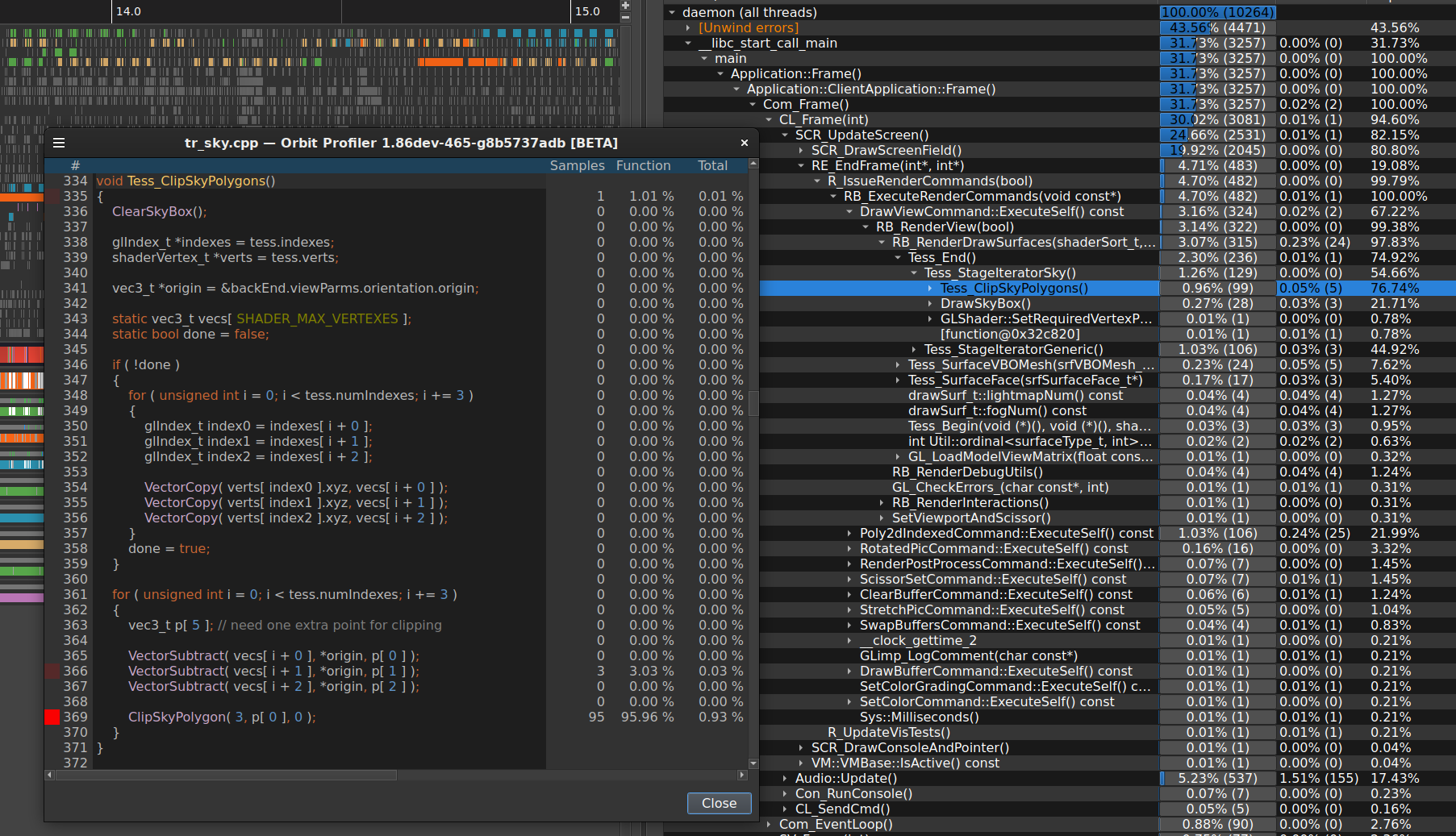Click the 15.0 timeline marker label

[590, 11]
